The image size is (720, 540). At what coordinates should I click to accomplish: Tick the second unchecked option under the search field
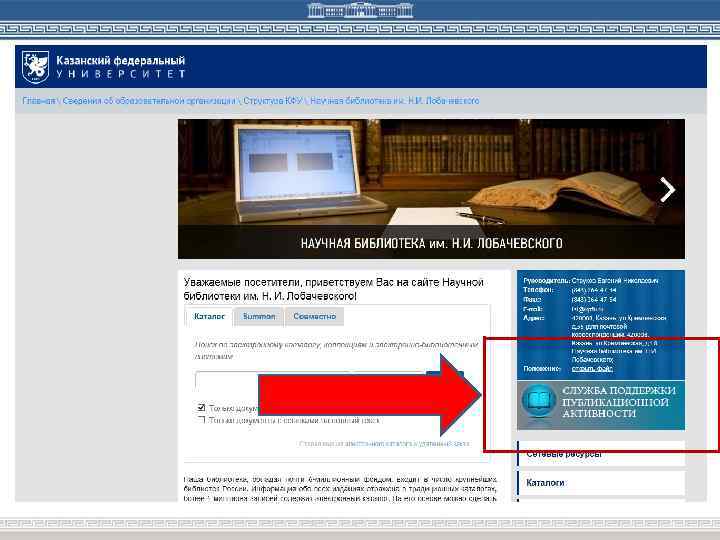tap(201, 420)
